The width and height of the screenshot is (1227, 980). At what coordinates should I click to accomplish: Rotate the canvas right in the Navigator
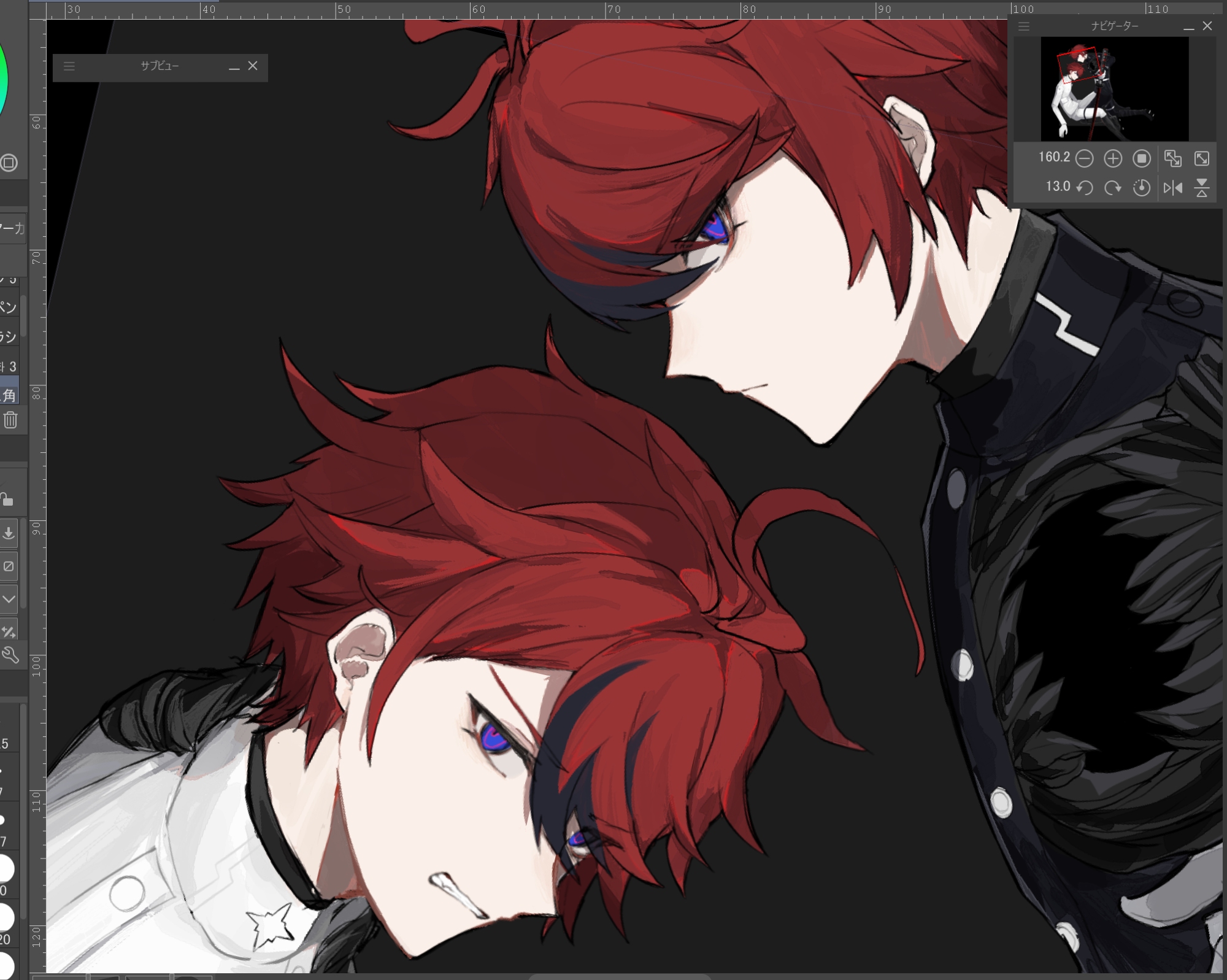[x=1113, y=188]
